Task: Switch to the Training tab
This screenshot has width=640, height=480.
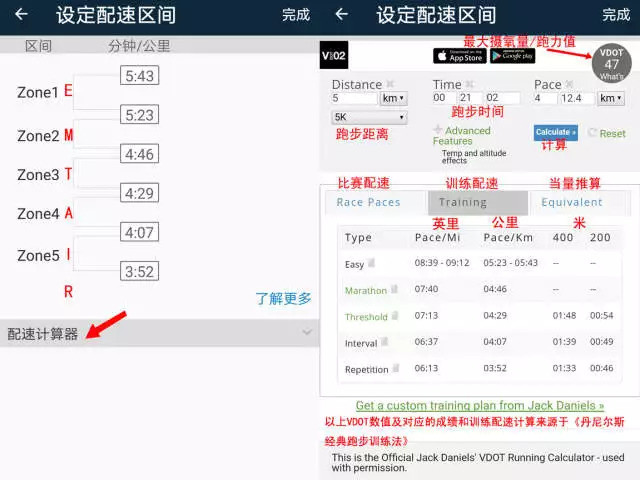Action: 478,202
